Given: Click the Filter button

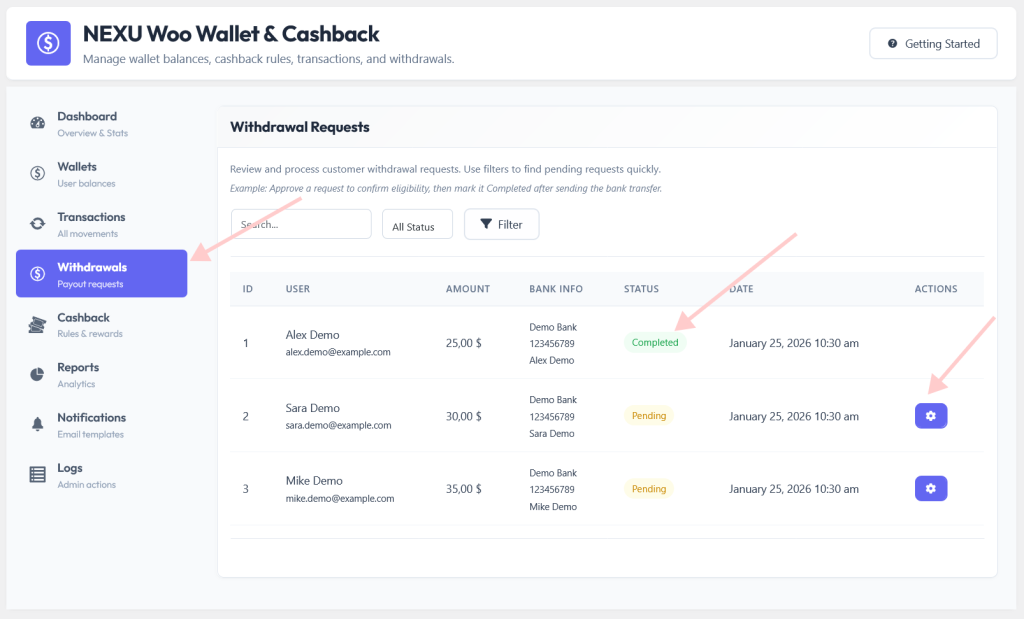Looking at the screenshot, I should point(502,225).
